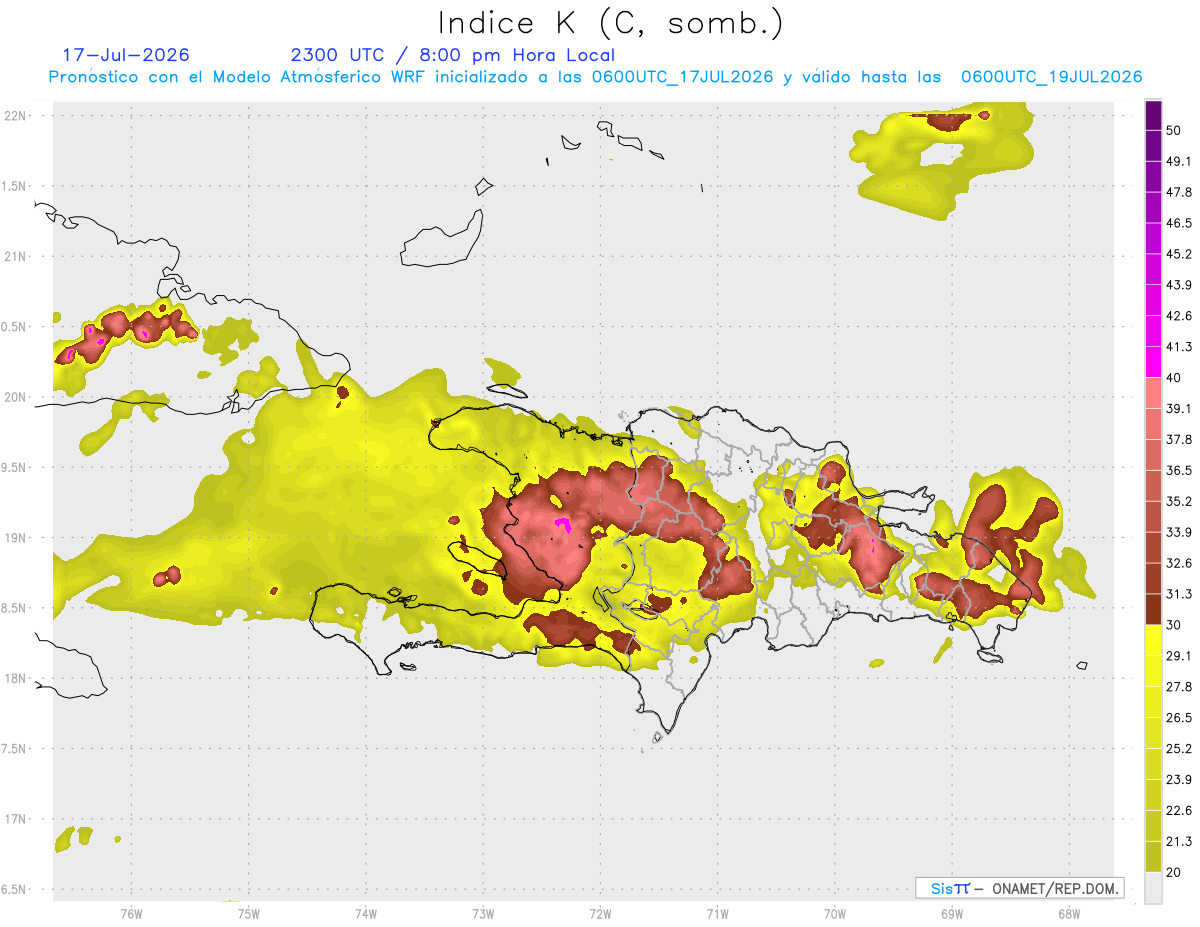Click legend value '26.5'
The image size is (1200, 927).
[1179, 717]
